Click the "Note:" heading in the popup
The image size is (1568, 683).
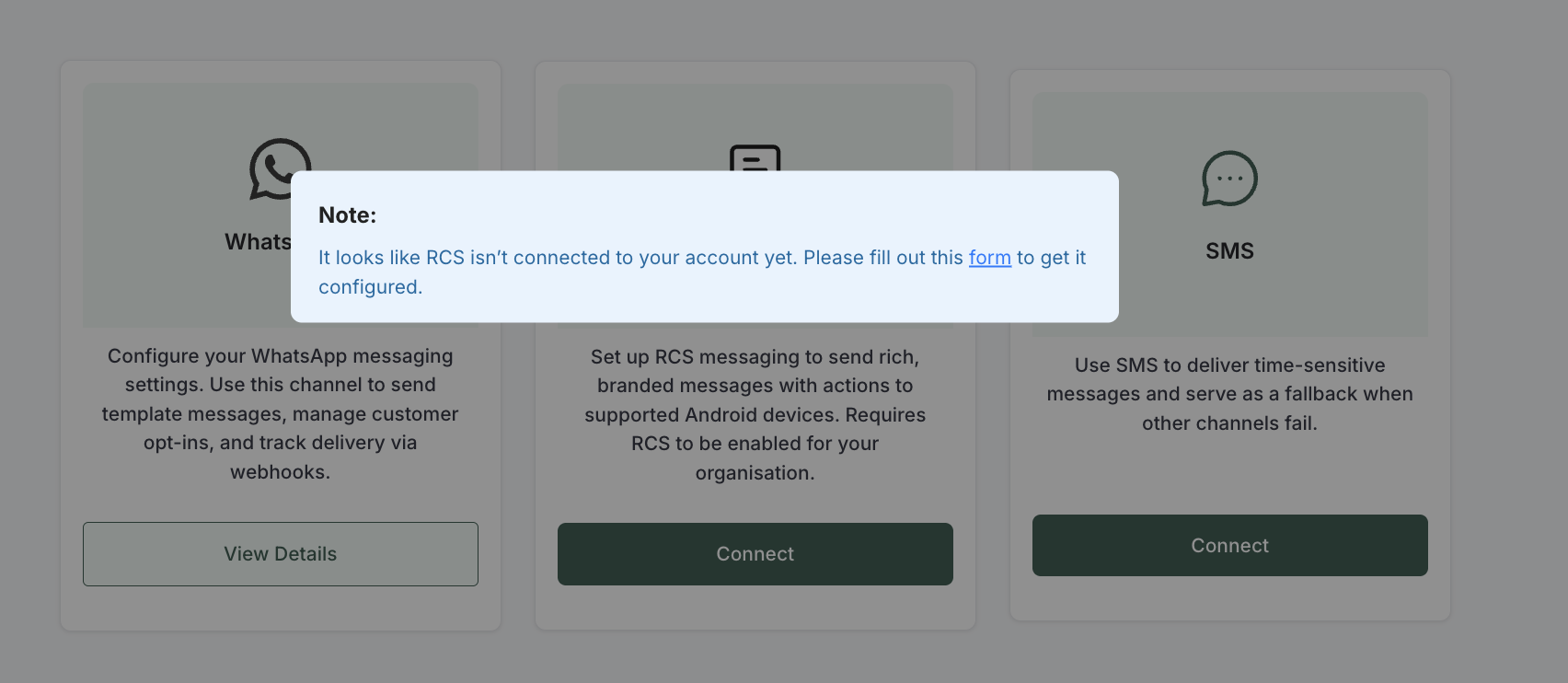click(x=347, y=215)
